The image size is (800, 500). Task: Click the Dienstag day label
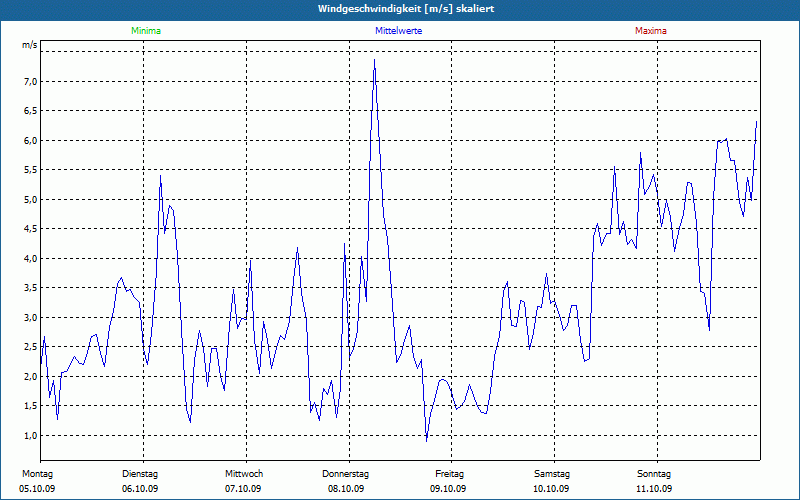[140, 474]
